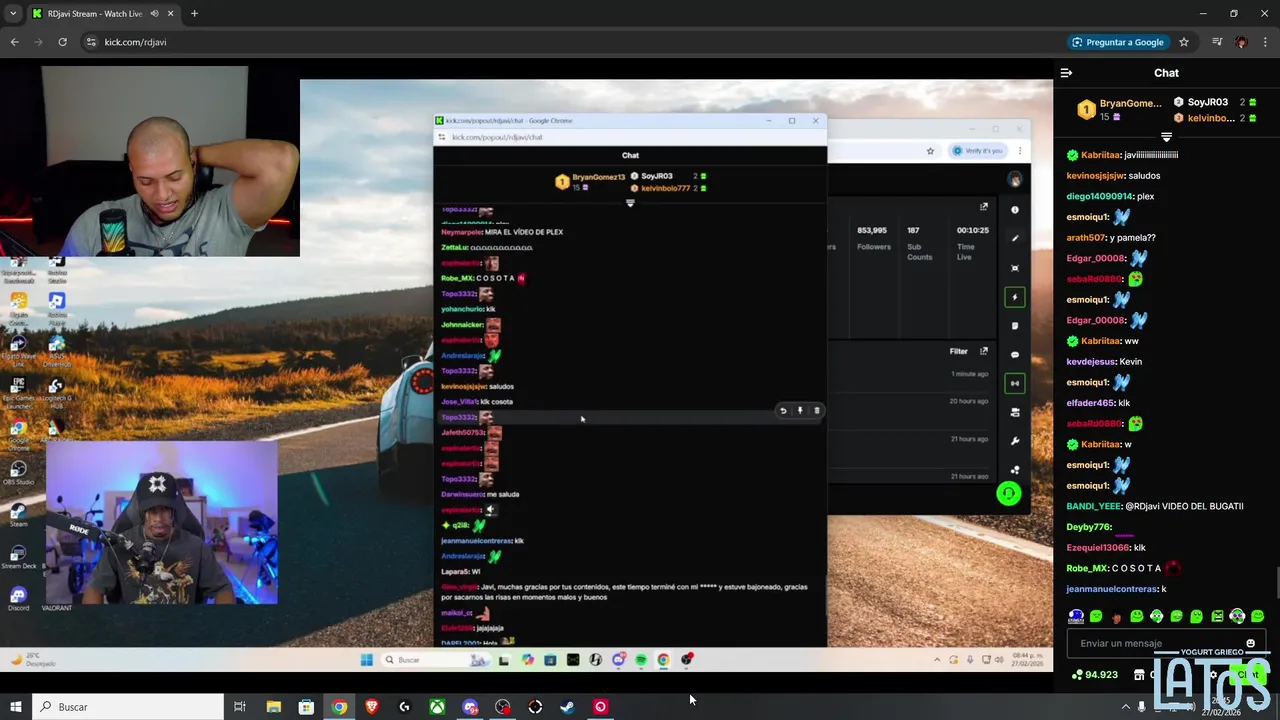Open Microsoft Store from the taskbar

[x=306, y=707]
